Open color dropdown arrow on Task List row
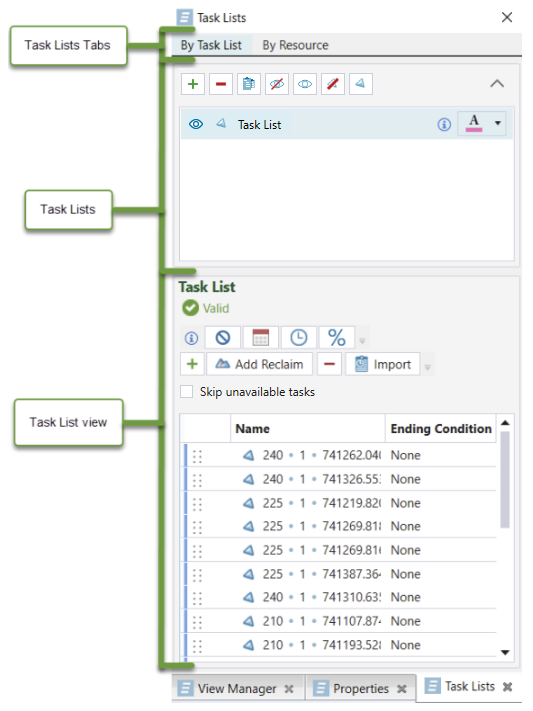Screen dimensions: 533x711 [498, 123]
